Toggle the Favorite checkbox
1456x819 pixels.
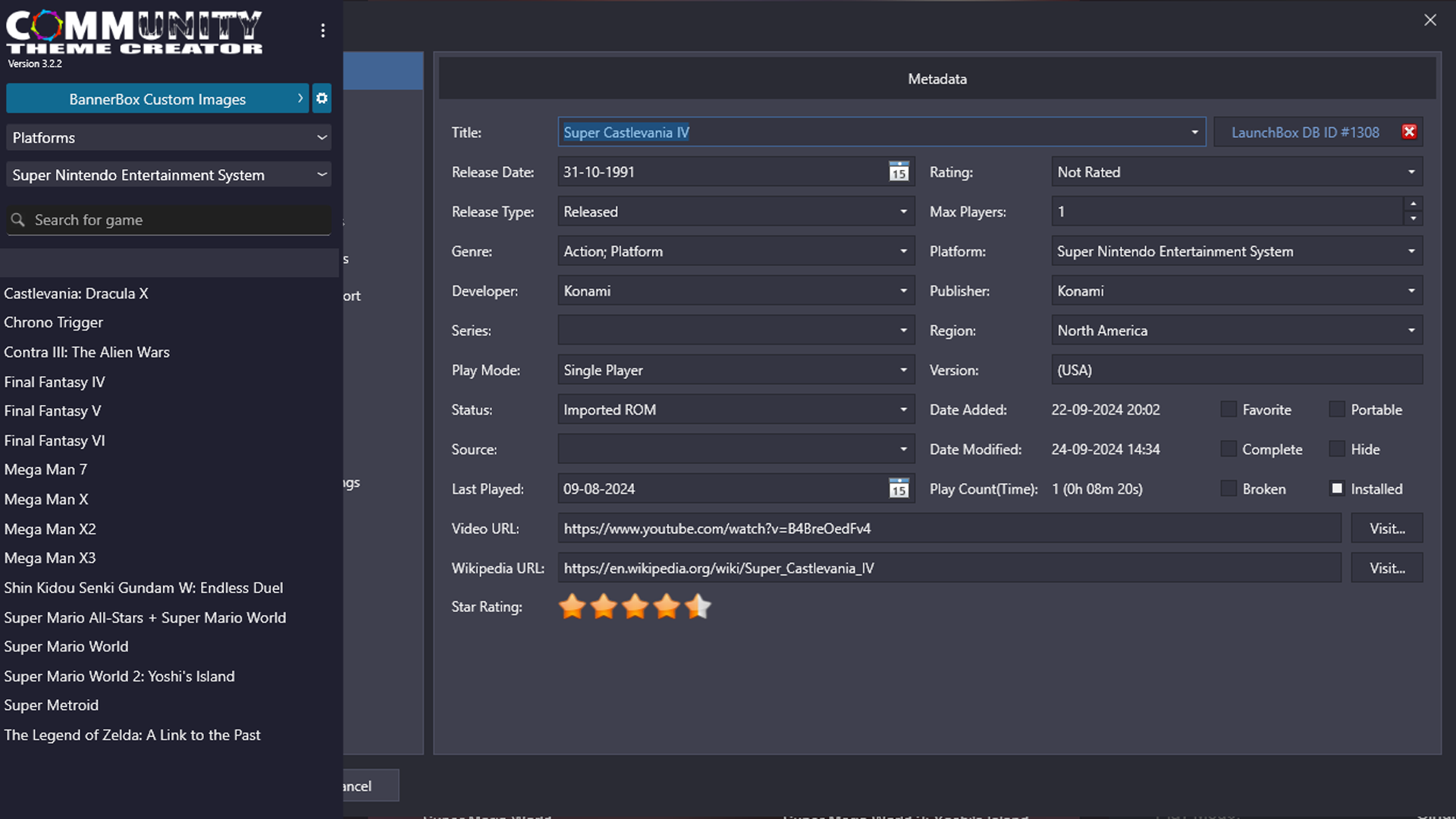pos(1228,409)
